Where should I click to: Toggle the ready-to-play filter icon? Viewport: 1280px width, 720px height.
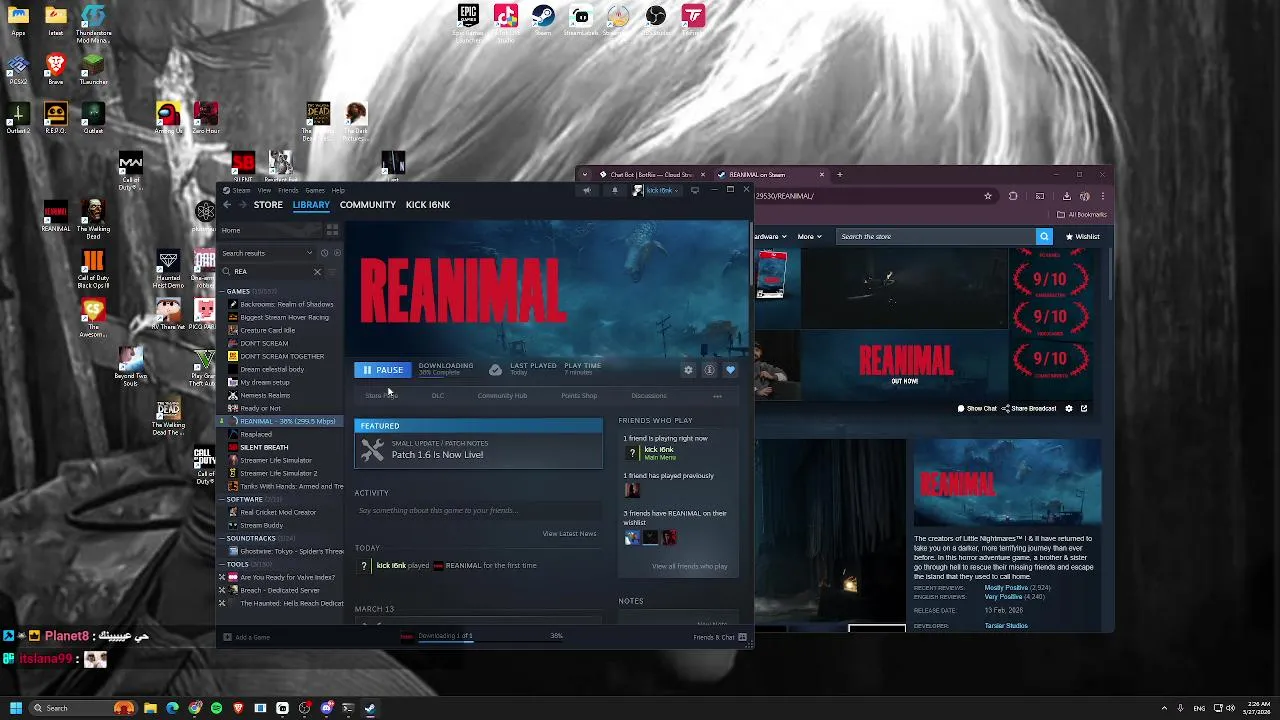(x=336, y=253)
